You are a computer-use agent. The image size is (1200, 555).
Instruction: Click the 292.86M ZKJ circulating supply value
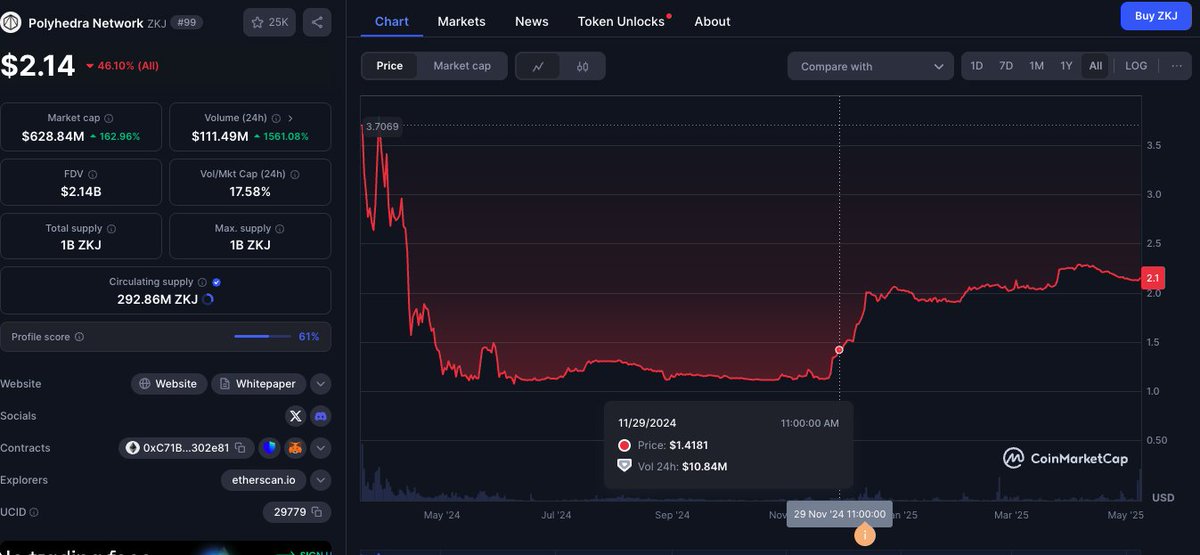click(156, 299)
